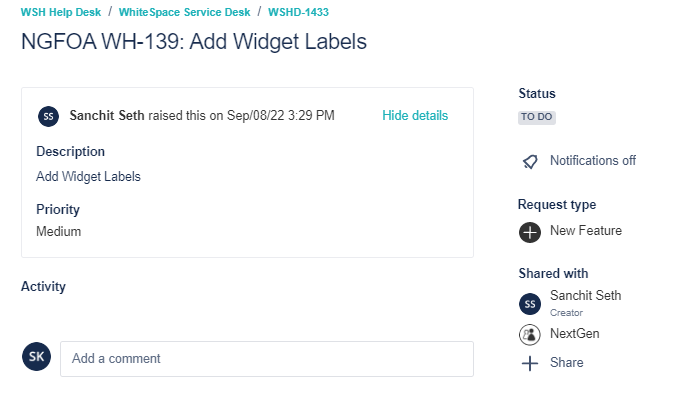The image size is (694, 399).
Task: Click the TO DO status badge
Action: pos(536,117)
